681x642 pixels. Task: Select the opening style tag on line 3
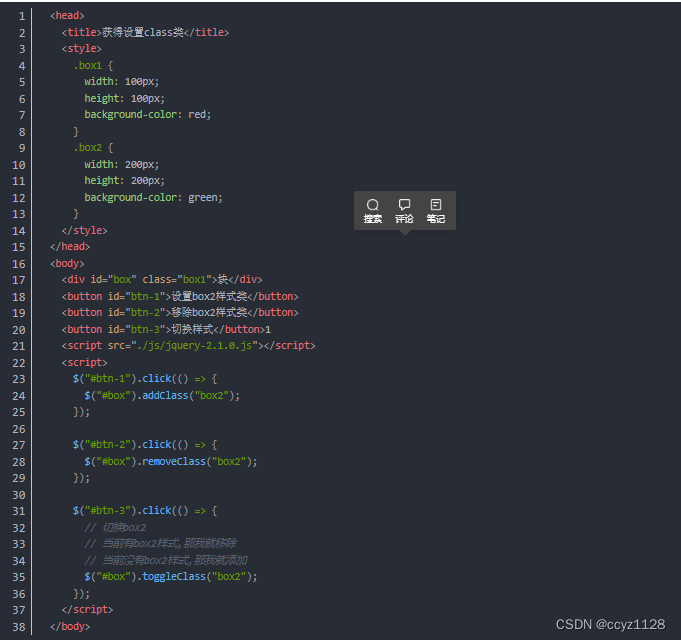coord(82,49)
